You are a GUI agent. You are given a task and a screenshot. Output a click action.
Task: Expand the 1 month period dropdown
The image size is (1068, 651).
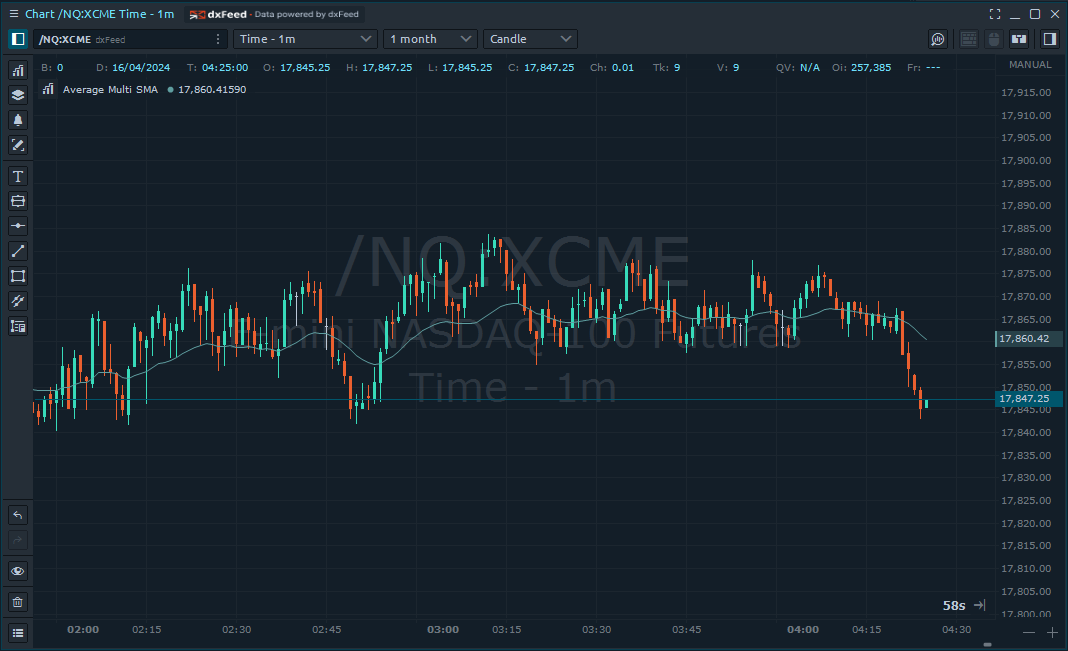429,39
